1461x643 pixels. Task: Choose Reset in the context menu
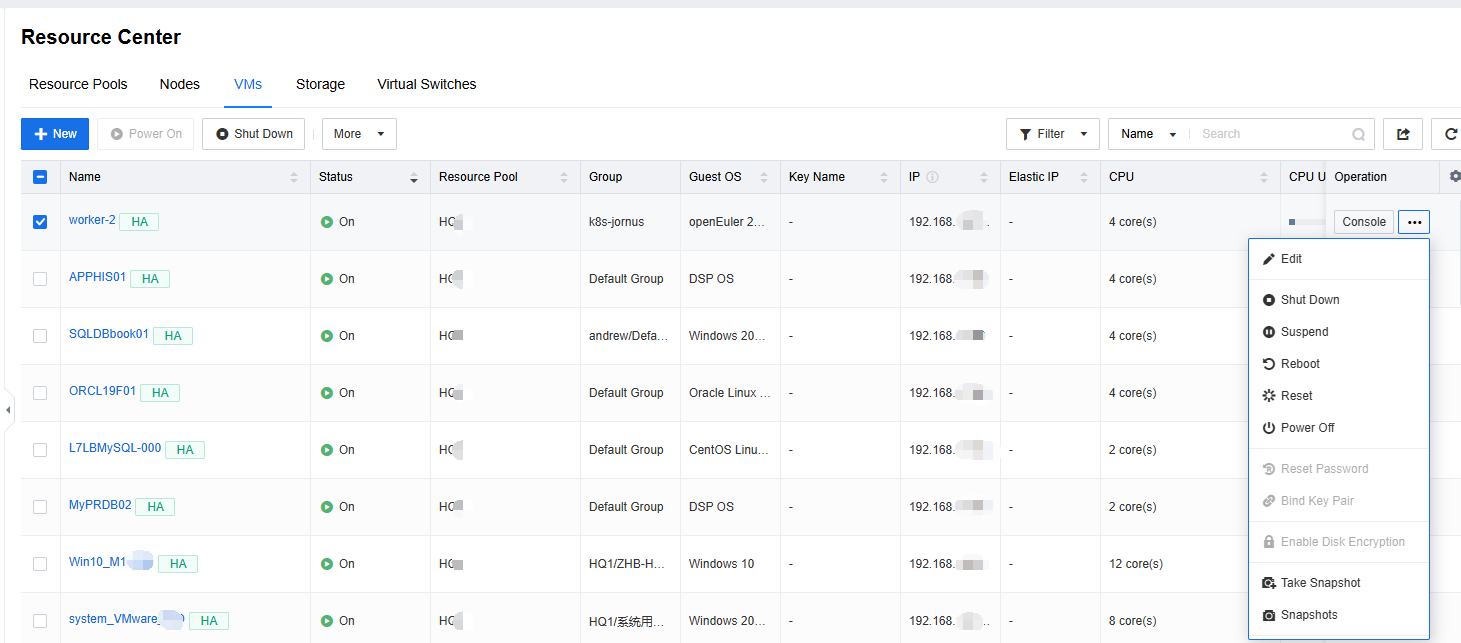click(1339, 396)
